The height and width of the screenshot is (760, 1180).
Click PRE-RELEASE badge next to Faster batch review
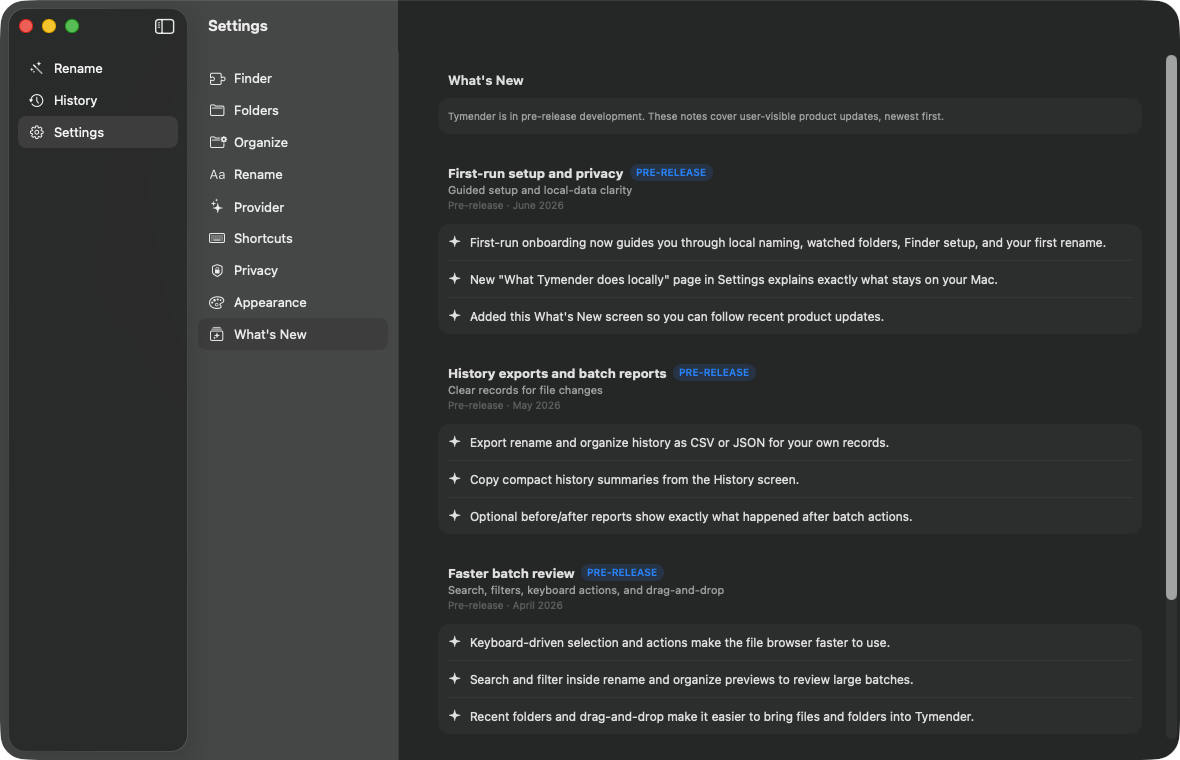[x=622, y=573]
